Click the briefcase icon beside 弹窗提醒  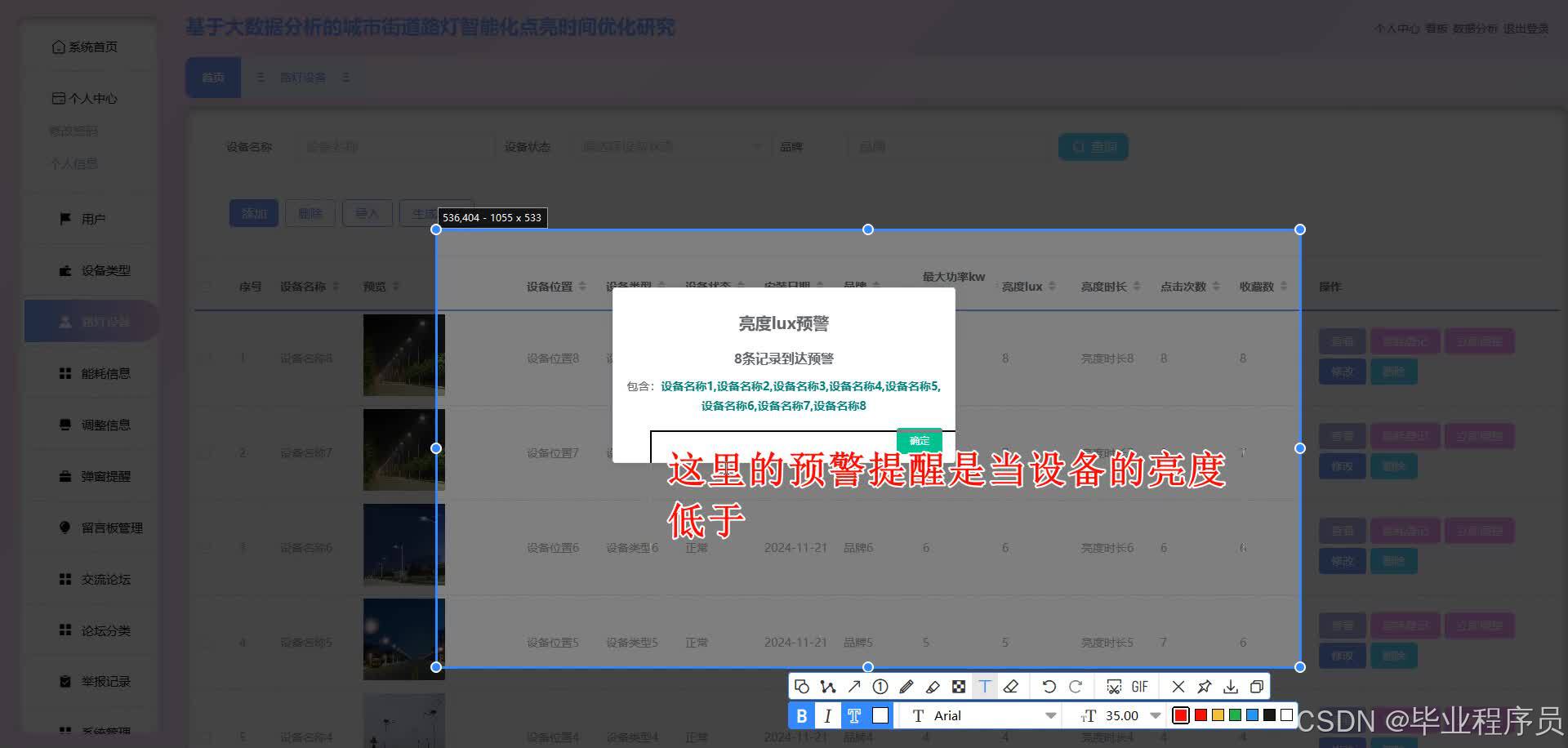point(65,476)
